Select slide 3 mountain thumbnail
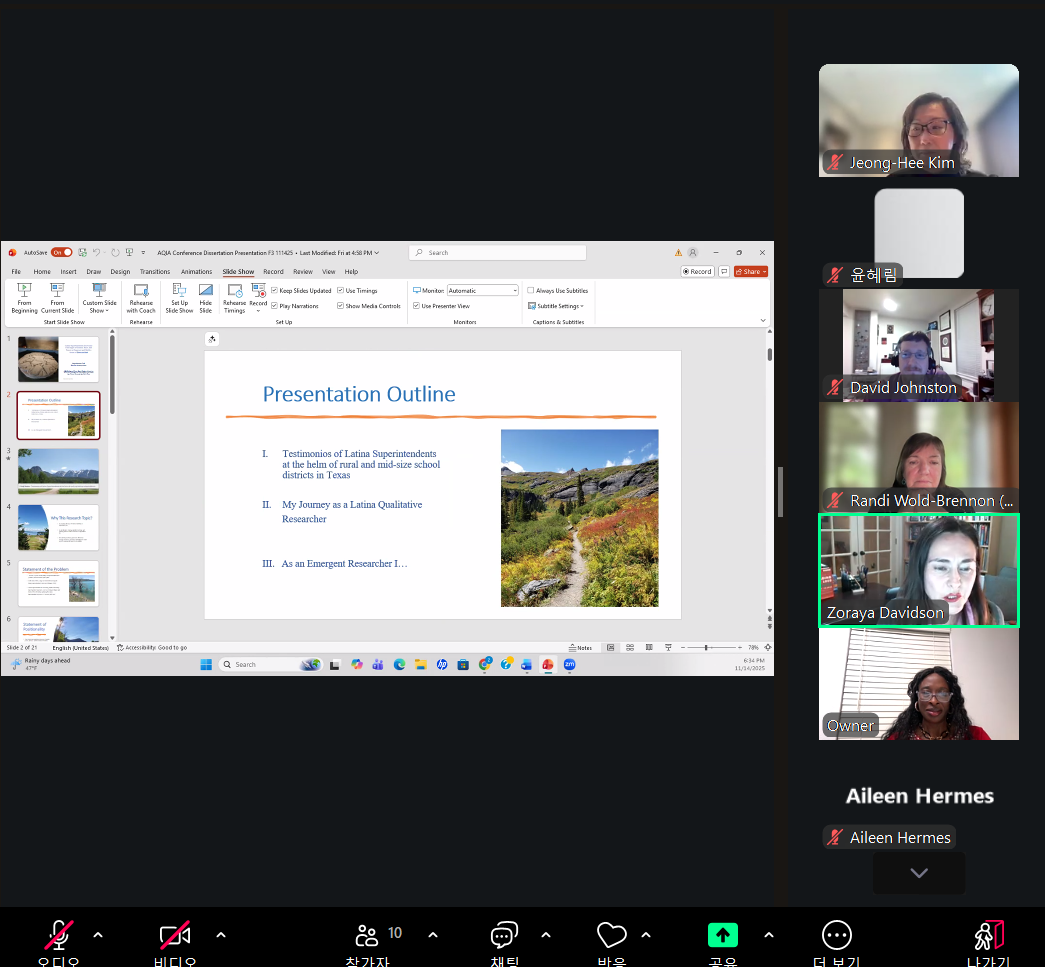 pos(59,471)
